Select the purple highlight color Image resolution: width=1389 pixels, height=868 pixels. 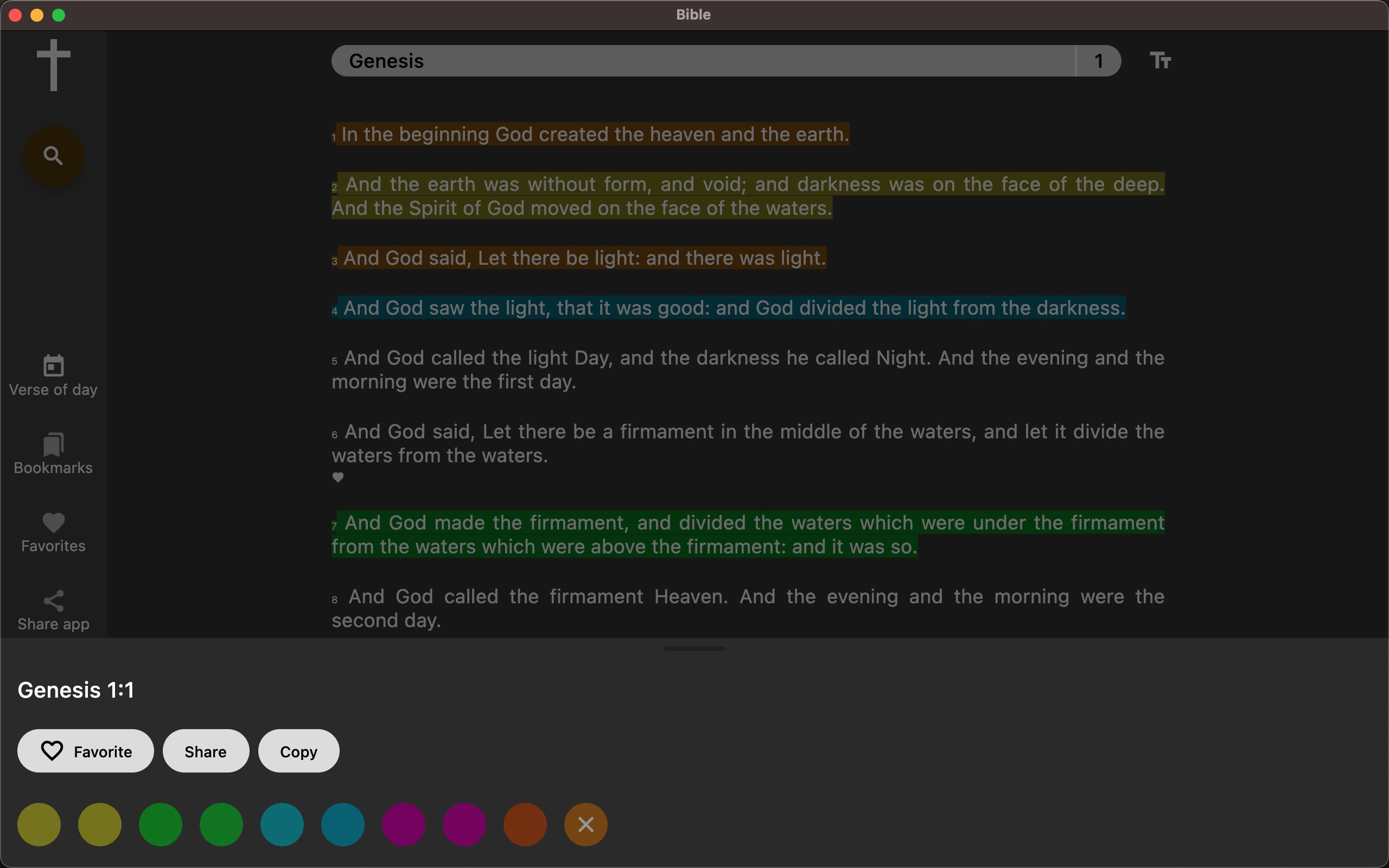tap(403, 825)
